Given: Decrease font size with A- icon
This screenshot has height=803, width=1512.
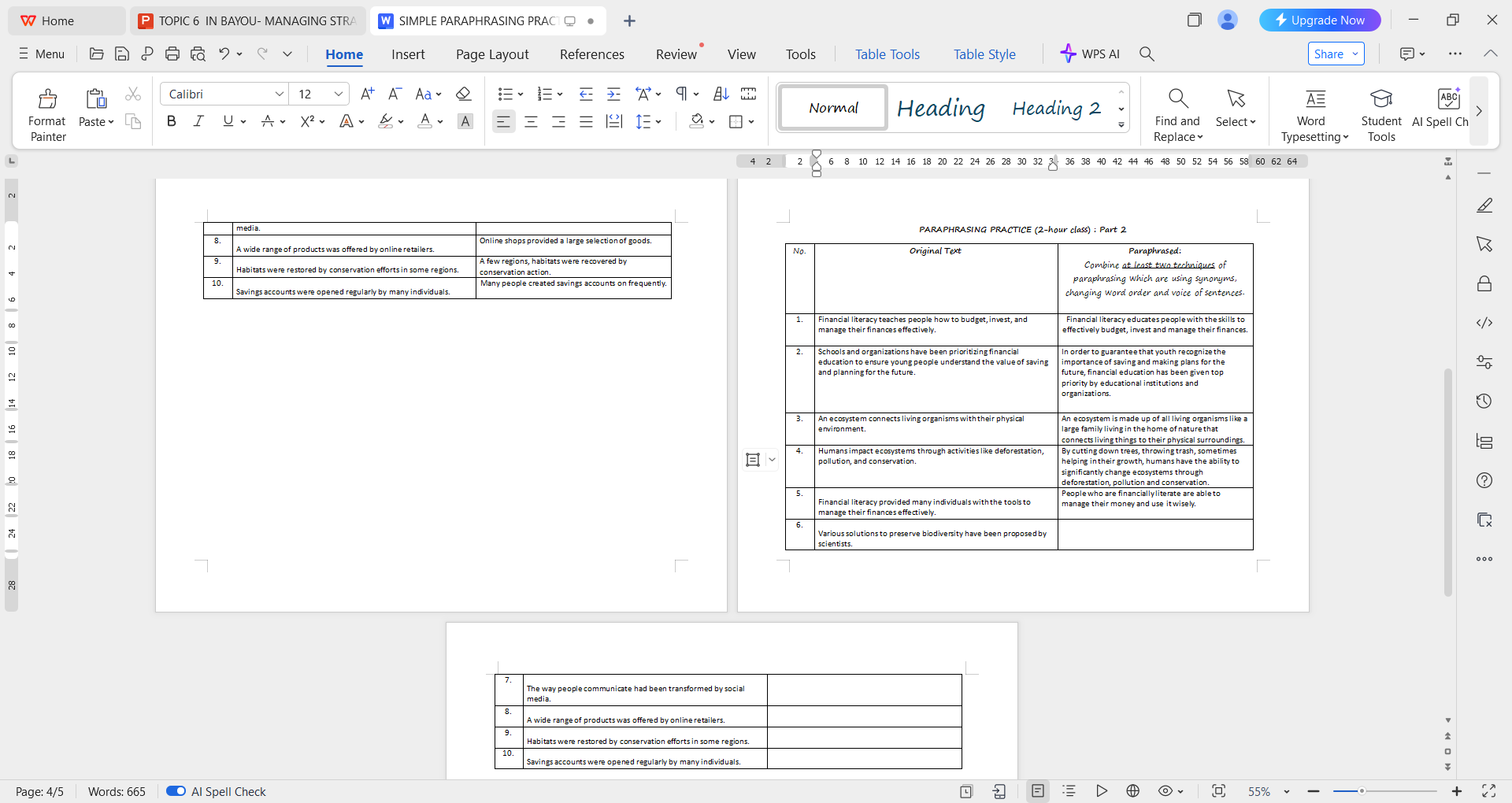Looking at the screenshot, I should tap(395, 94).
